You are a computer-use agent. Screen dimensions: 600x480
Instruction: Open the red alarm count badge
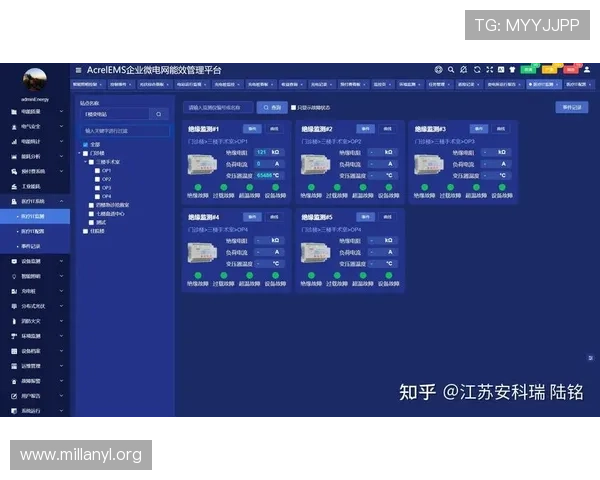(572, 69)
